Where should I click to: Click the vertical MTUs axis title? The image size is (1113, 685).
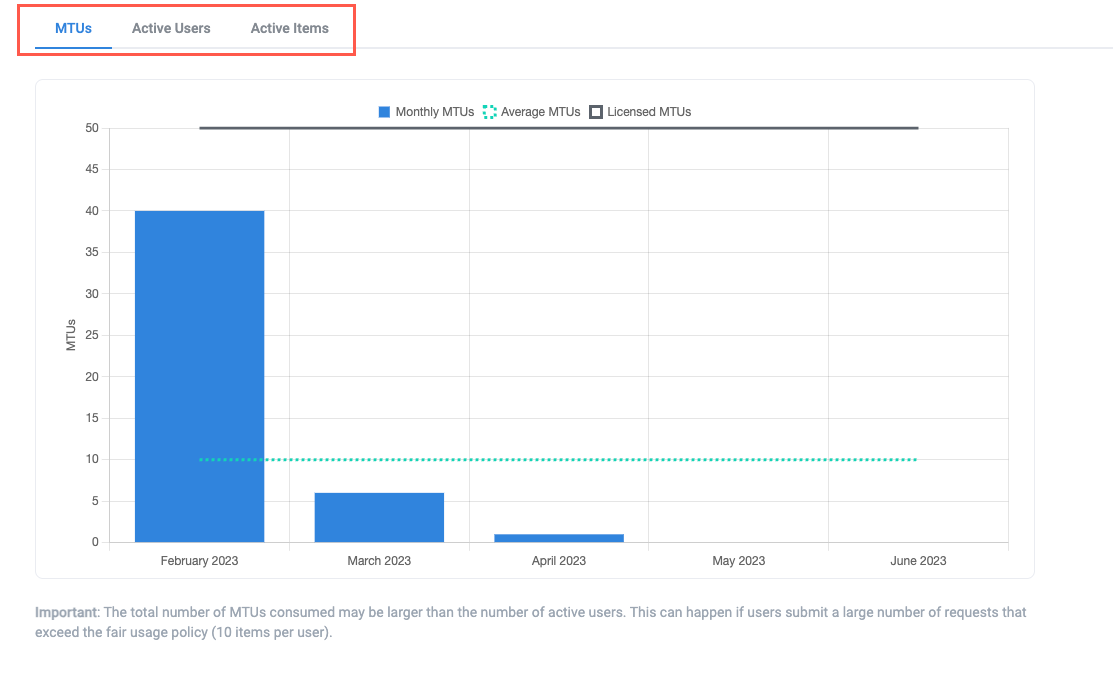click(x=71, y=335)
